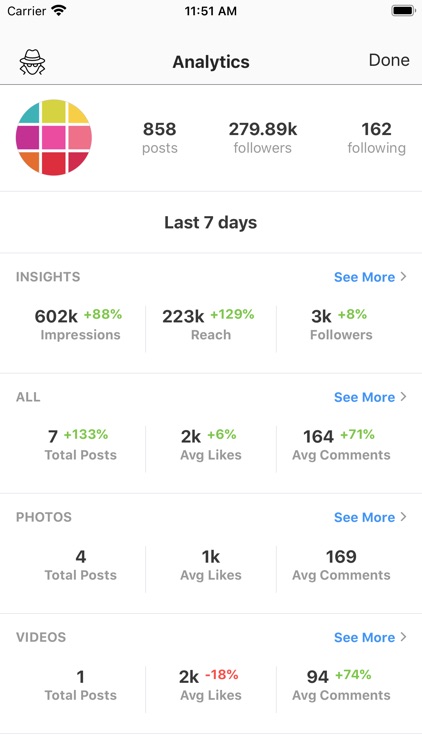422x750 pixels.
Task: Open See More for Photos
Action: point(364,517)
